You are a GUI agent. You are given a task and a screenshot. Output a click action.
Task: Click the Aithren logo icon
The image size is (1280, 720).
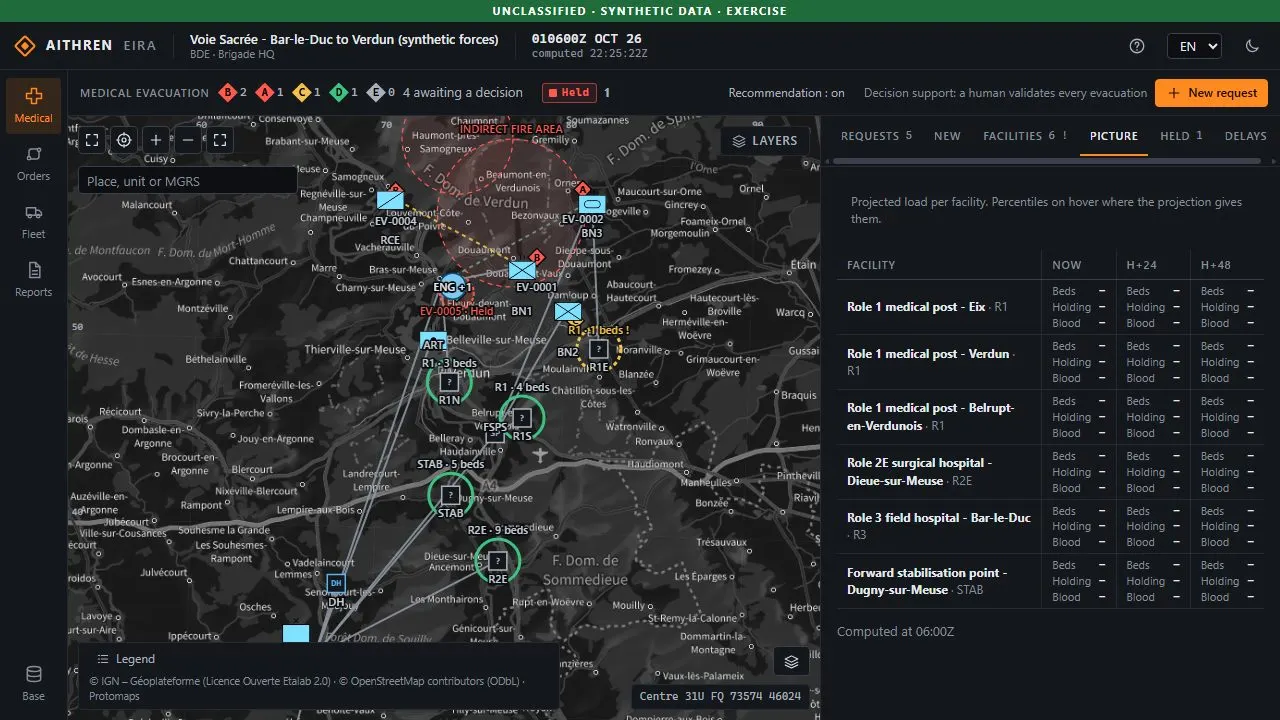click(24, 46)
